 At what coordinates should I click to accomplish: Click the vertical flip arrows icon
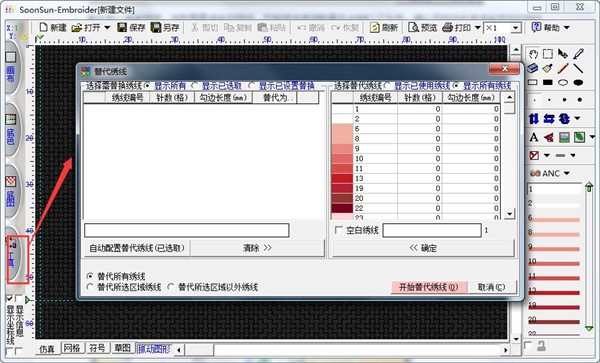(534, 119)
